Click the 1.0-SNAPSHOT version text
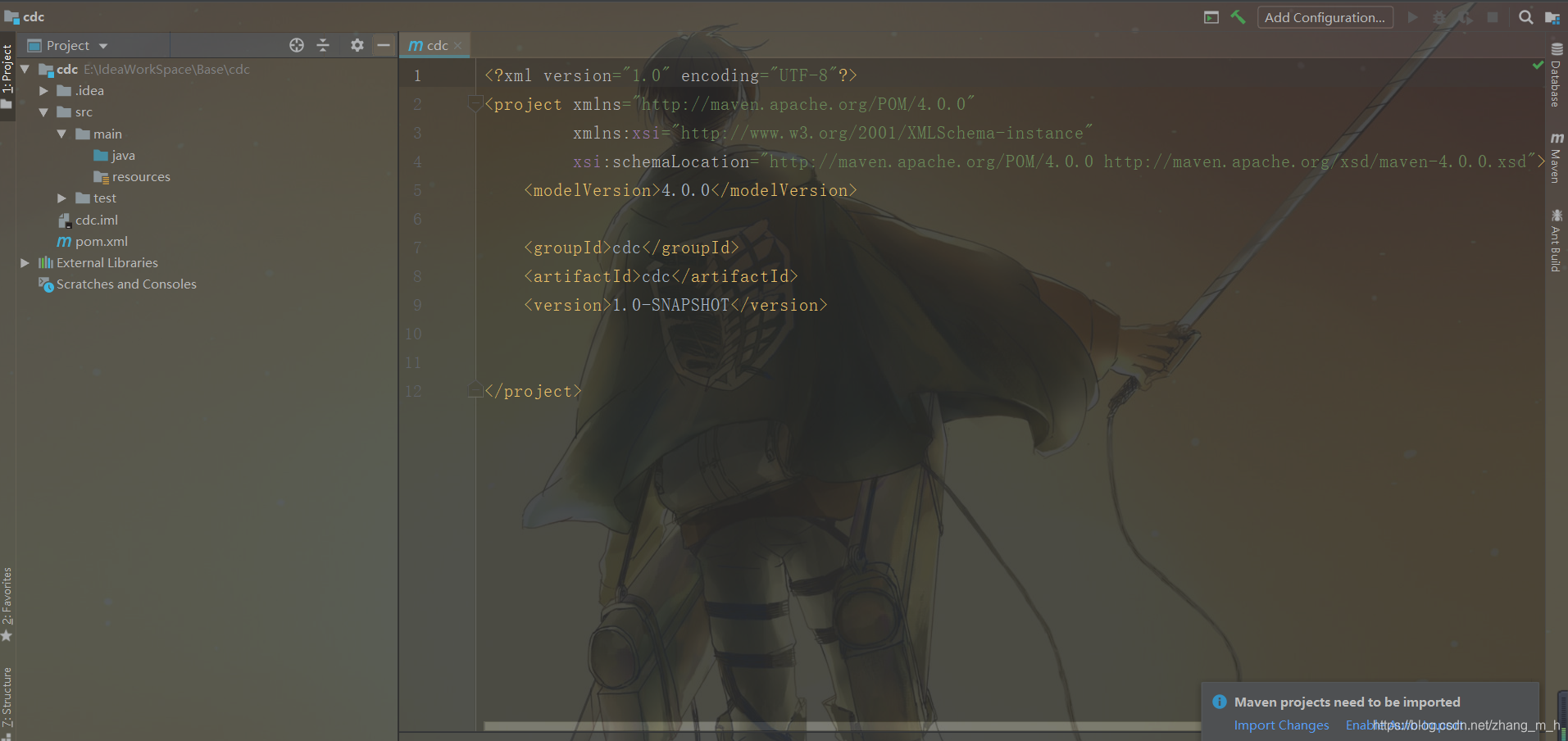Image resolution: width=1568 pixels, height=741 pixels. pos(670,305)
